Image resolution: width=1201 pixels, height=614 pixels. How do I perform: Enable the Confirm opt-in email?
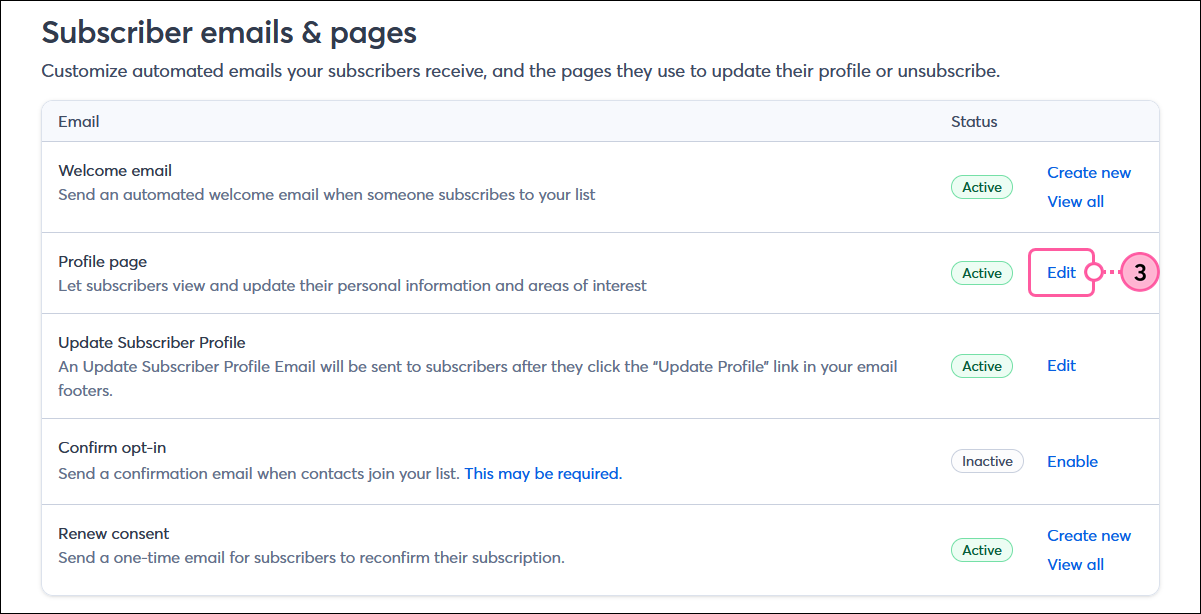(1072, 461)
